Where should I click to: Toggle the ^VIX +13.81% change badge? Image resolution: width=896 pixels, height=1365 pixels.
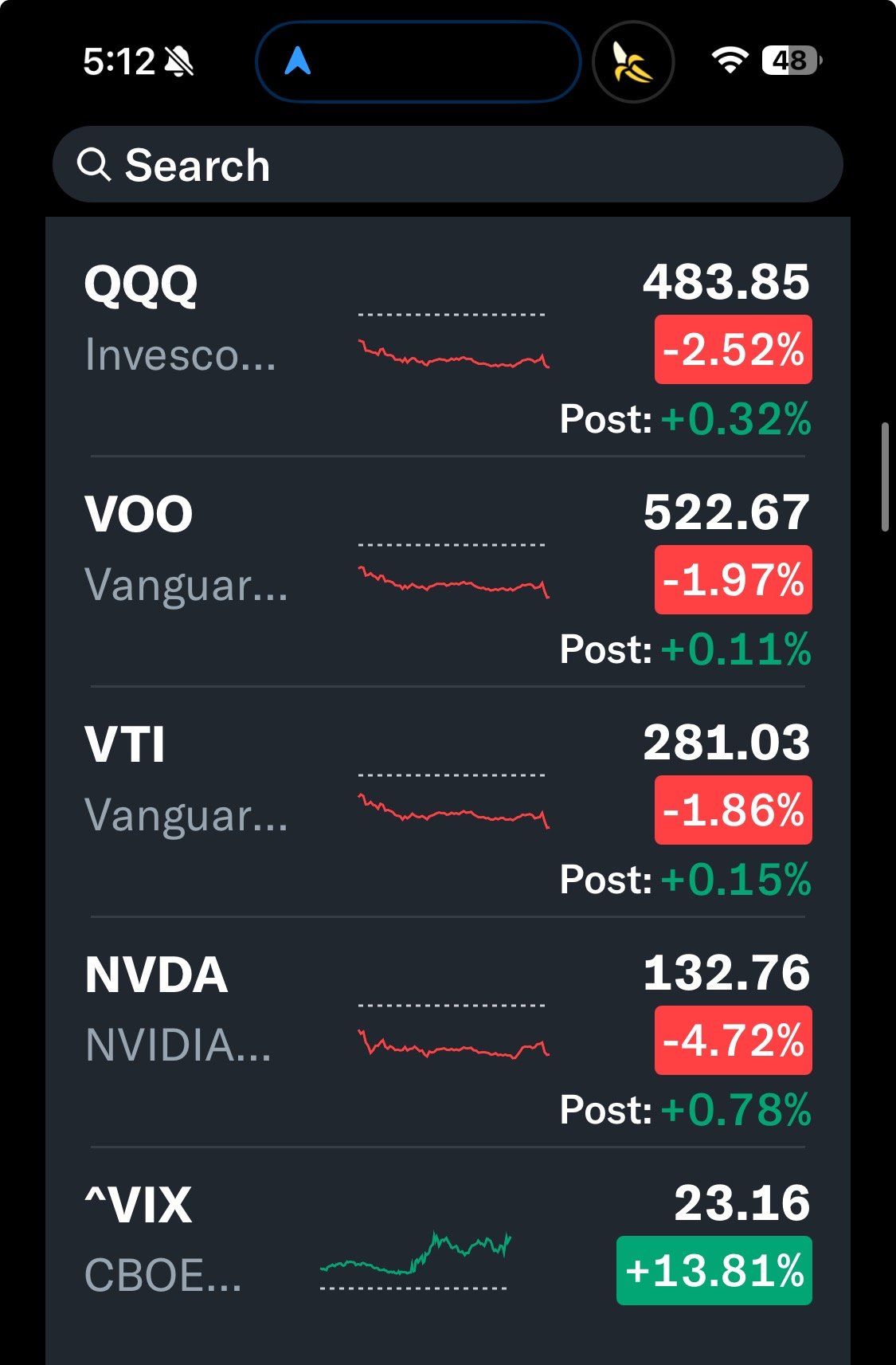tap(714, 1270)
